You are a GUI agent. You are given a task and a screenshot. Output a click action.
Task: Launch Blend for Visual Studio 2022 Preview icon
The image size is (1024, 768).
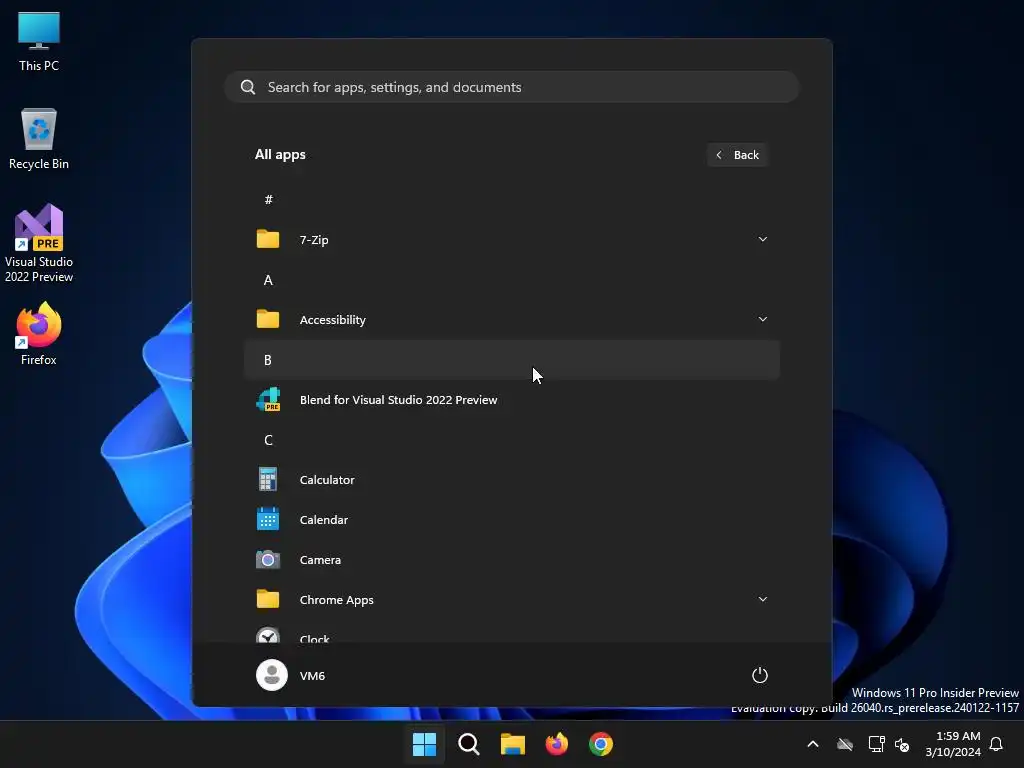click(268, 400)
